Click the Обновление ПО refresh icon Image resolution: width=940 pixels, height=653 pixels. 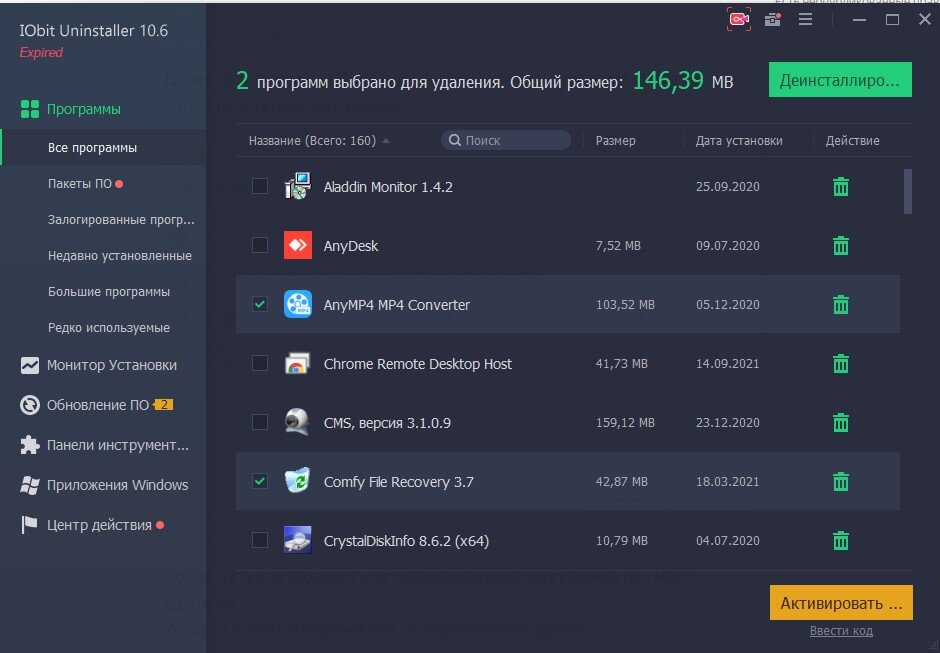coord(30,405)
